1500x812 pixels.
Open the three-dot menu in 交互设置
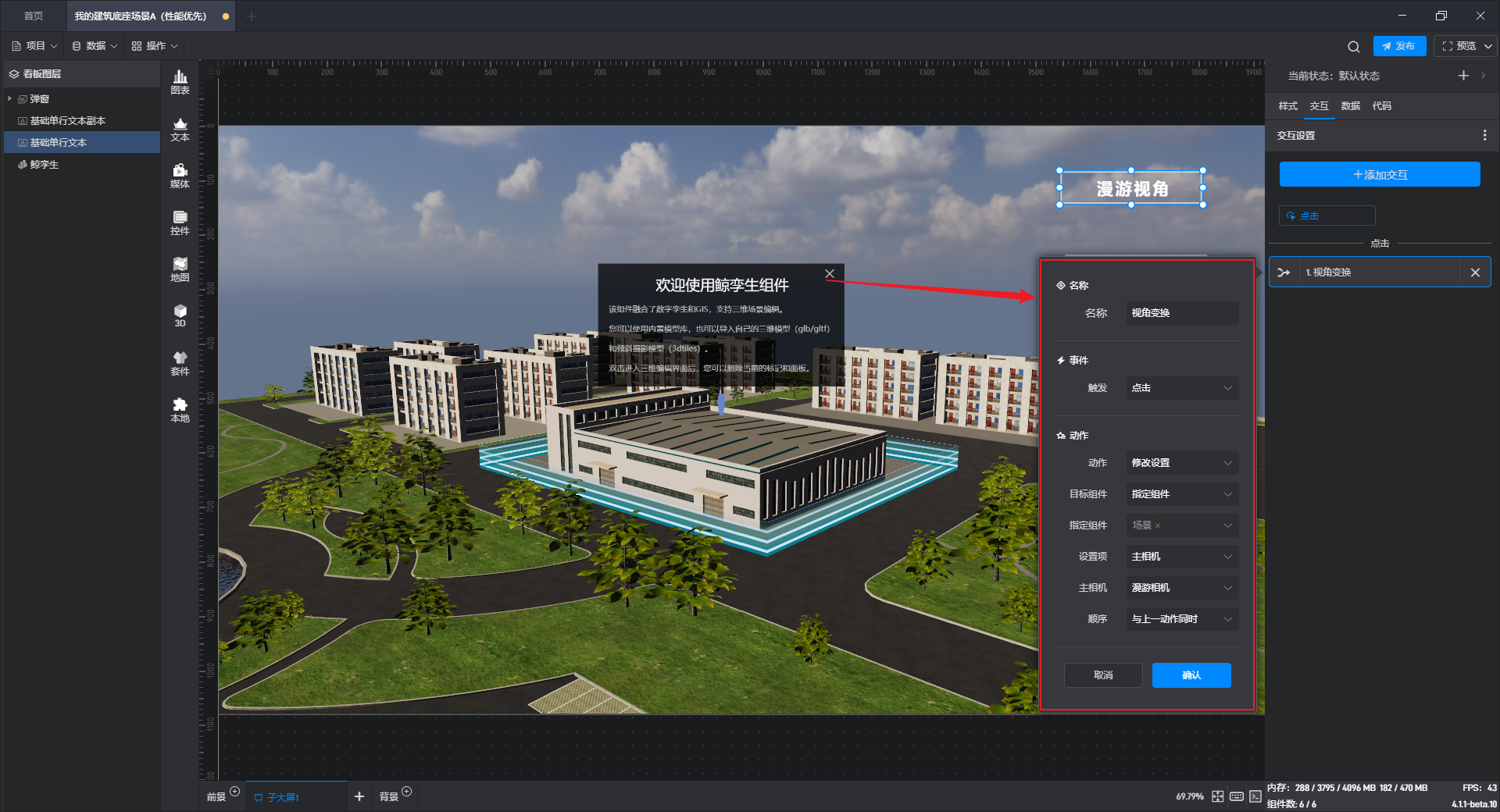pos(1484,135)
